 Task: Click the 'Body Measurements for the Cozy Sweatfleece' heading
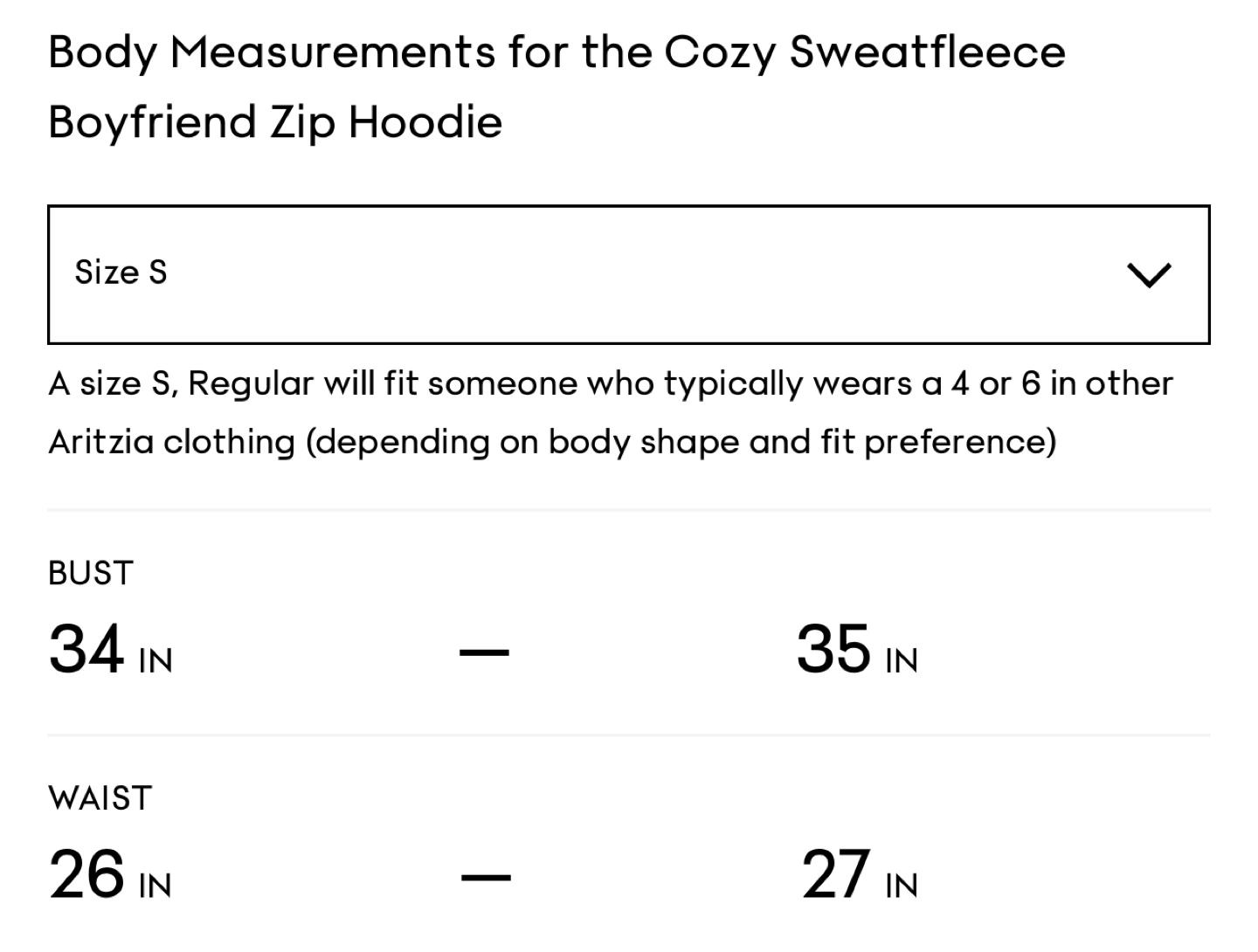(556, 53)
